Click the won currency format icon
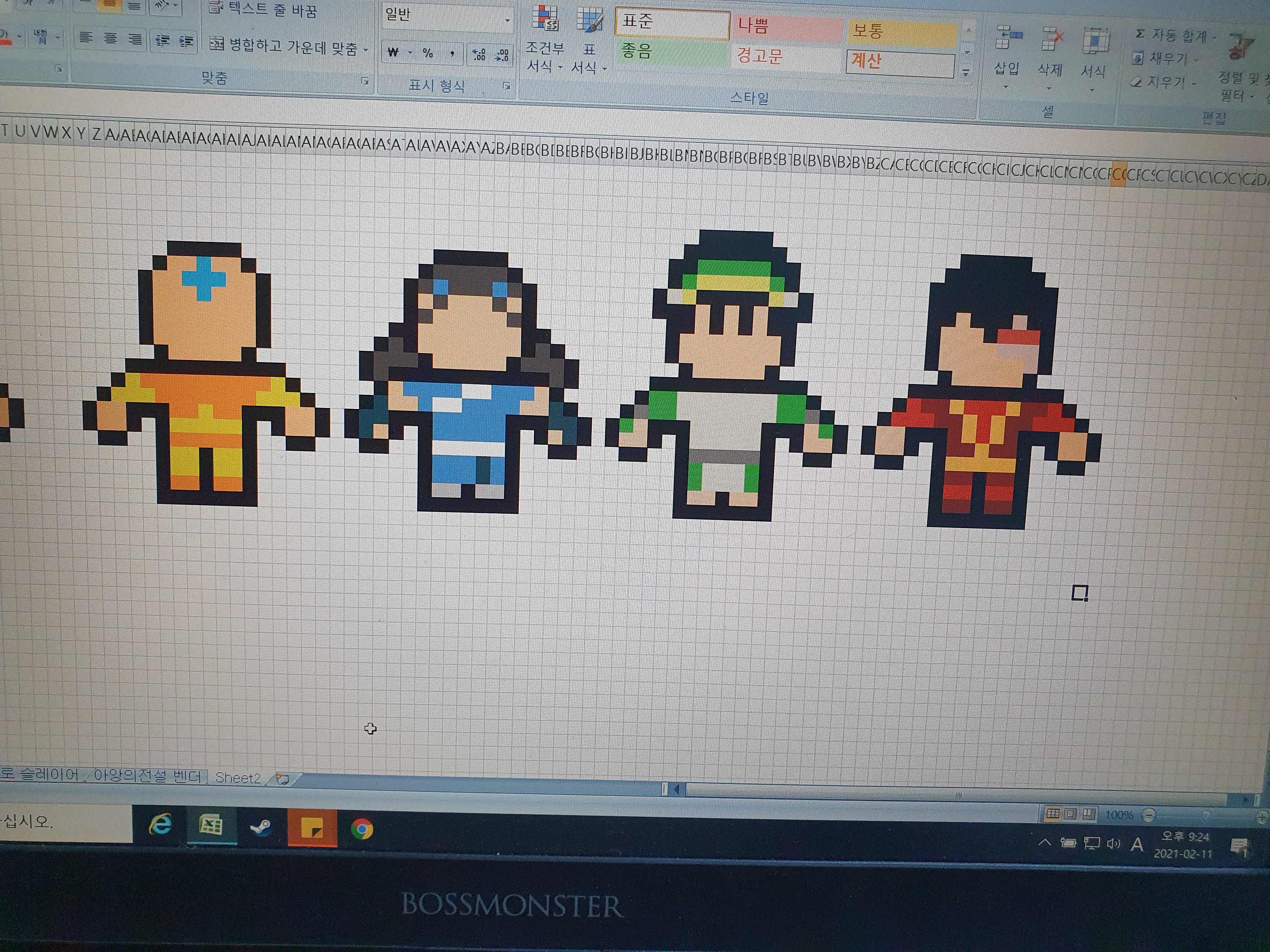1270x952 pixels. pos(393,52)
